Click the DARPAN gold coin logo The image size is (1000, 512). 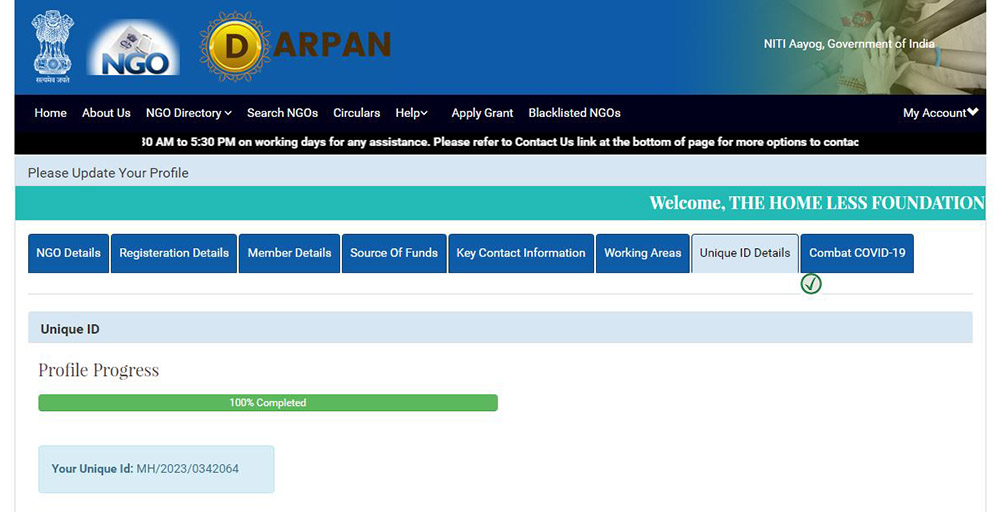(x=235, y=46)
